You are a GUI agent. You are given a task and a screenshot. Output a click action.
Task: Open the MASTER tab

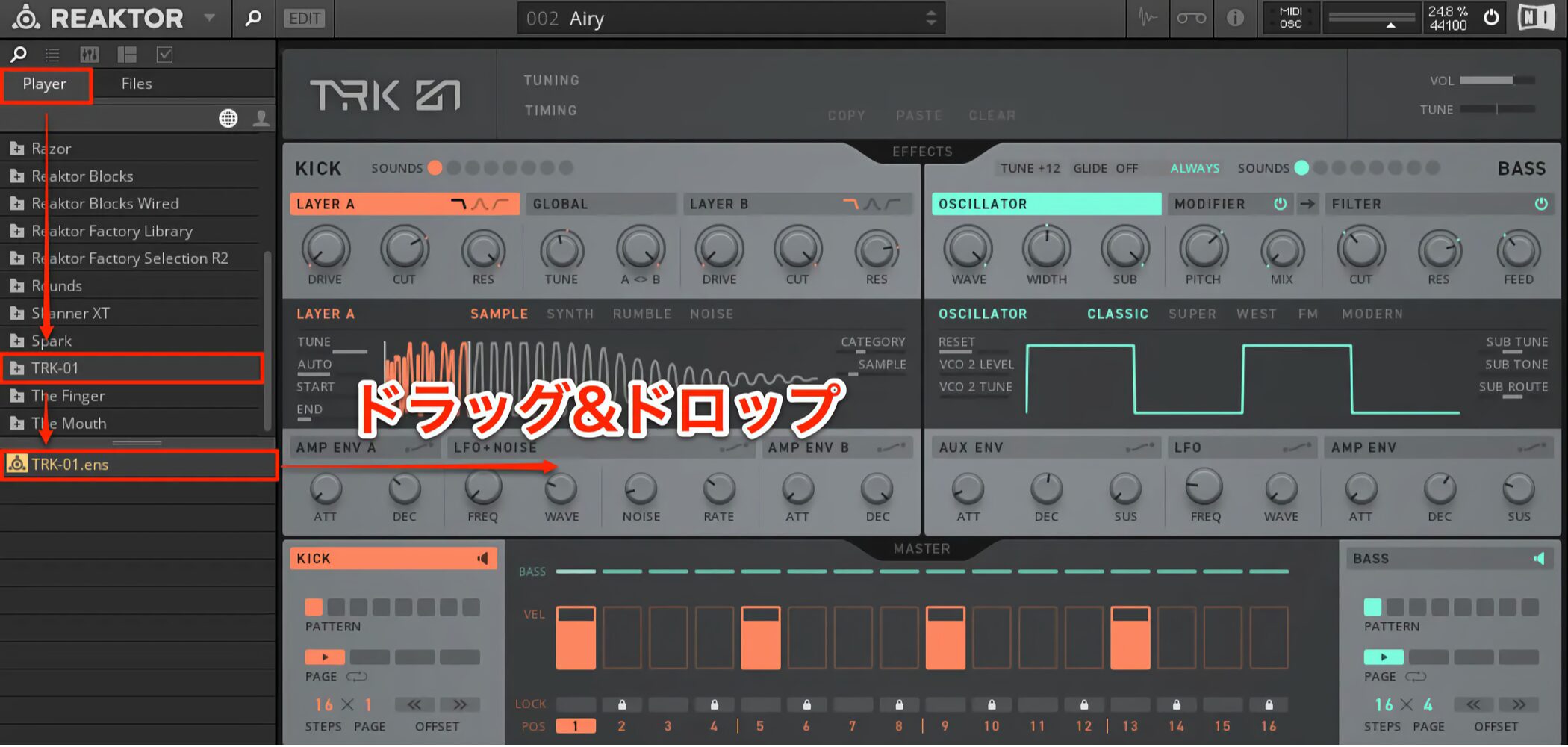(x=922, y=549)
